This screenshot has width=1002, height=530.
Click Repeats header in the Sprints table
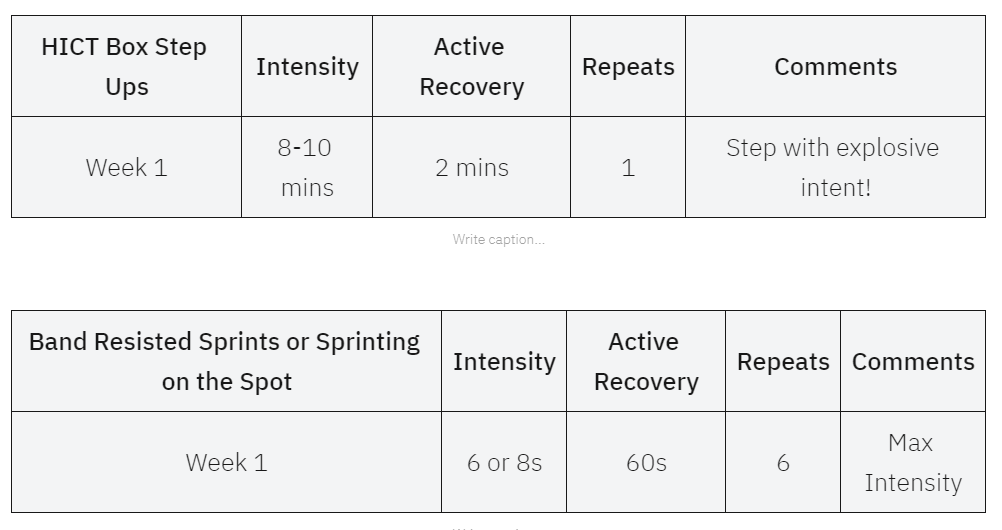click(x=783, y=362)
